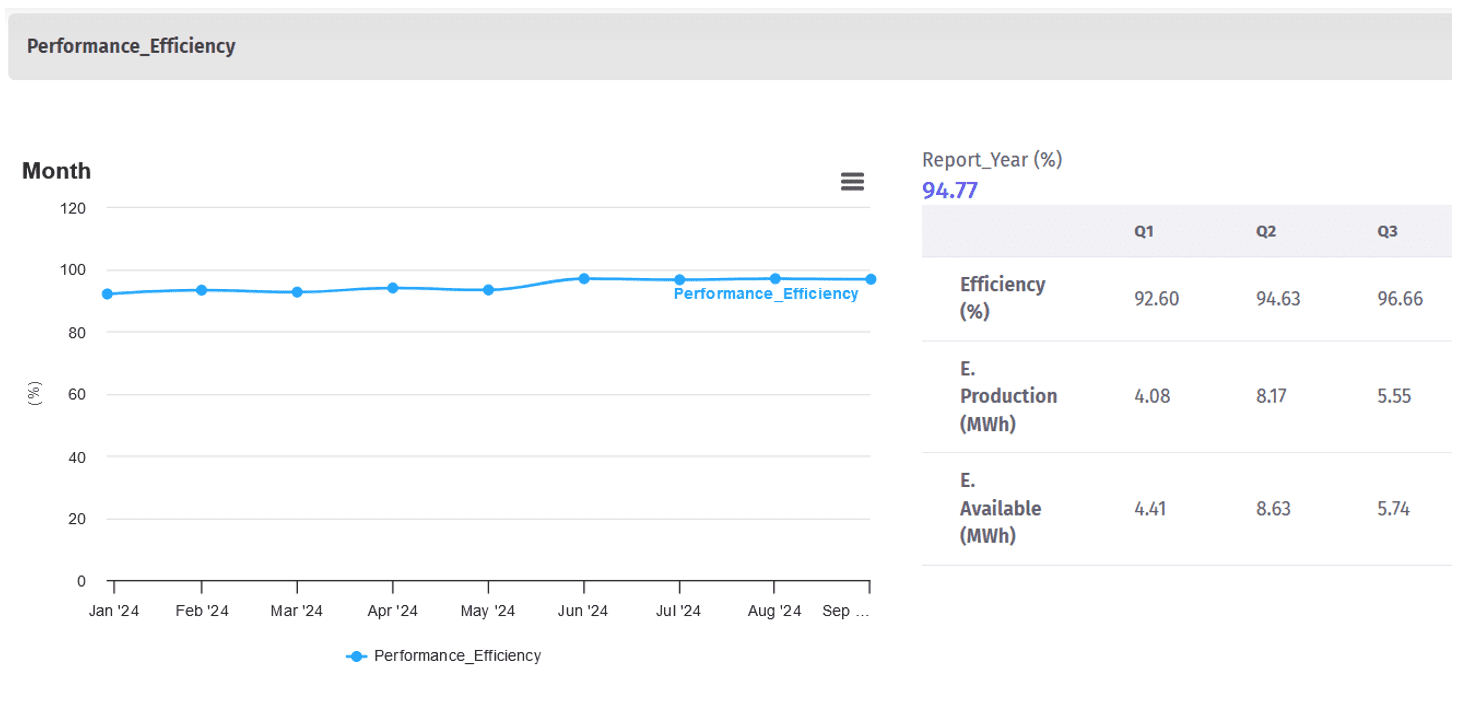The height and width of the screenshot is (718, 1461).
Task: Pick the Apr '24 data point marker
Action: [x=393, y=288]
